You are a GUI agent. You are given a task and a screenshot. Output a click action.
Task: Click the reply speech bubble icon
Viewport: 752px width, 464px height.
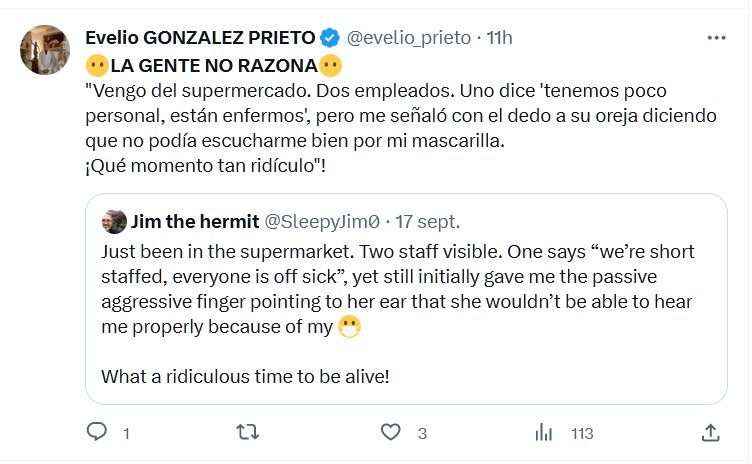pyautogui.click(x=97, y=432)
